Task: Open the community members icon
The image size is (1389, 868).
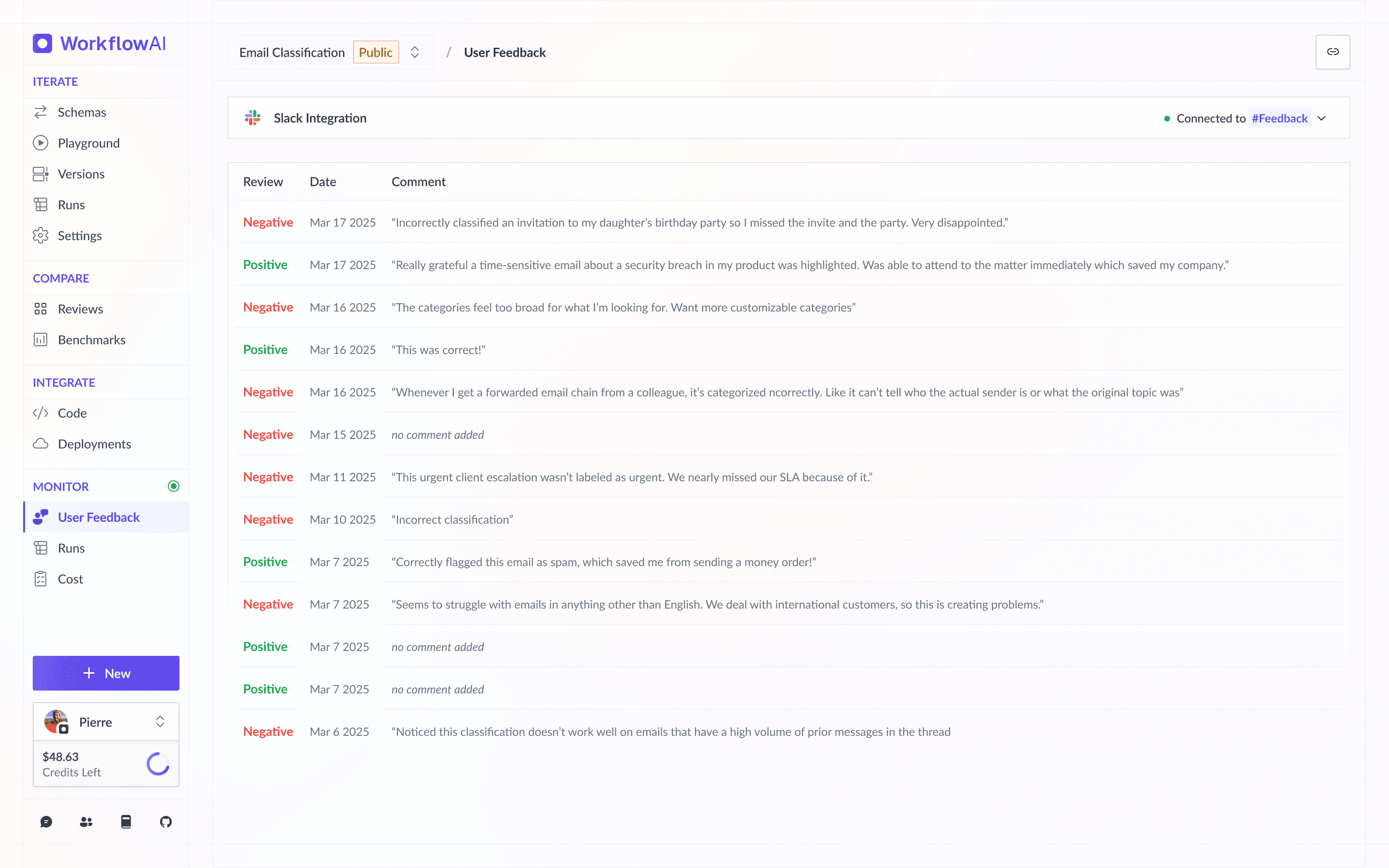Action: pos(86,822)
